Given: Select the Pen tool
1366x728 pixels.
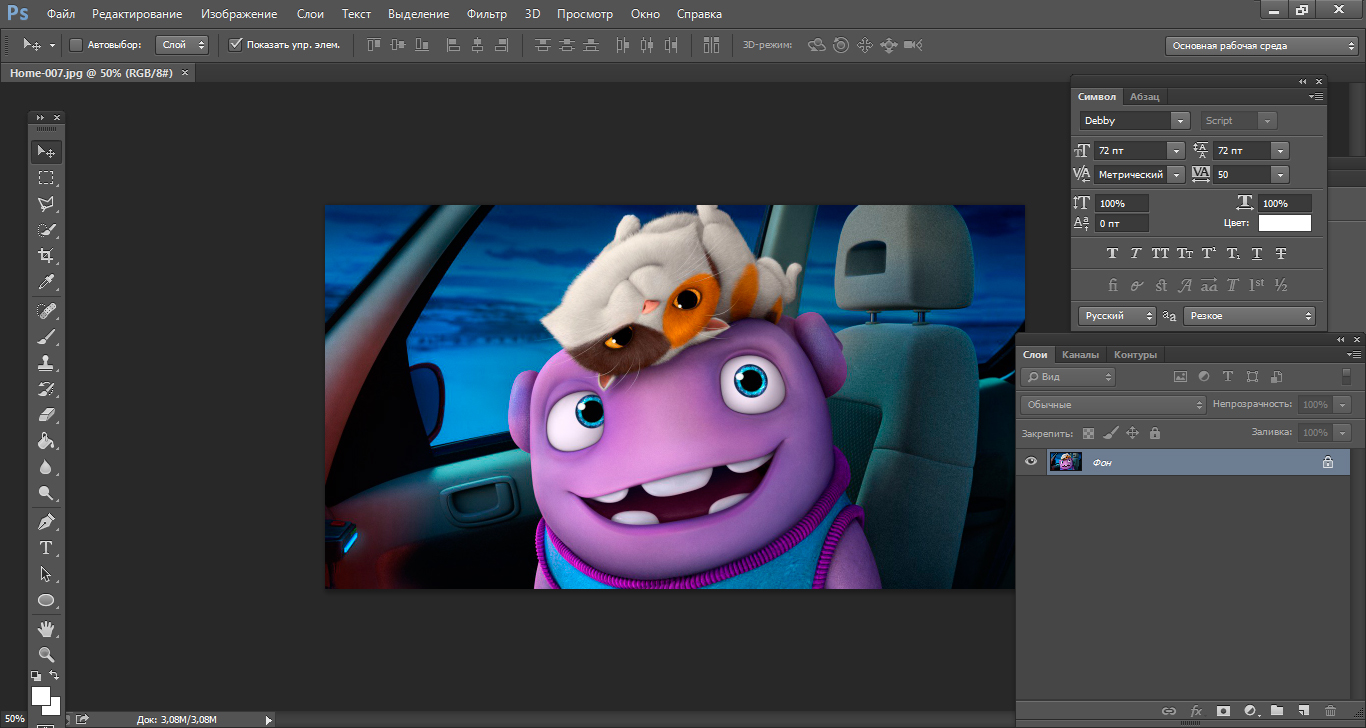Looking at the screenshot, I should click(x=46, y=522).
